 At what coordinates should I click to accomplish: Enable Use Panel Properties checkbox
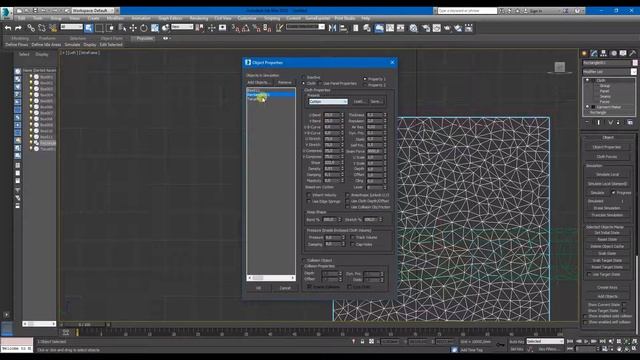pyautogui.click(x=320, y=83)
